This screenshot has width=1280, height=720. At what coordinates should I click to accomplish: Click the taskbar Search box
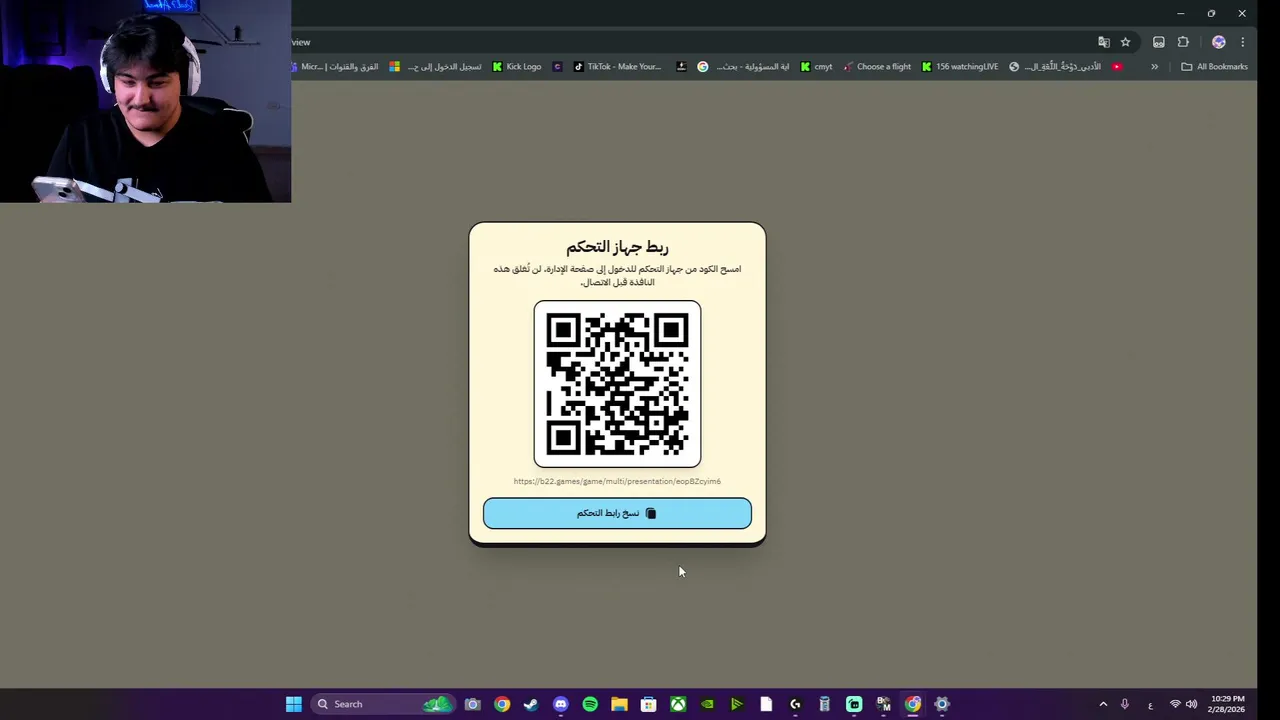[x=384, y=704]
